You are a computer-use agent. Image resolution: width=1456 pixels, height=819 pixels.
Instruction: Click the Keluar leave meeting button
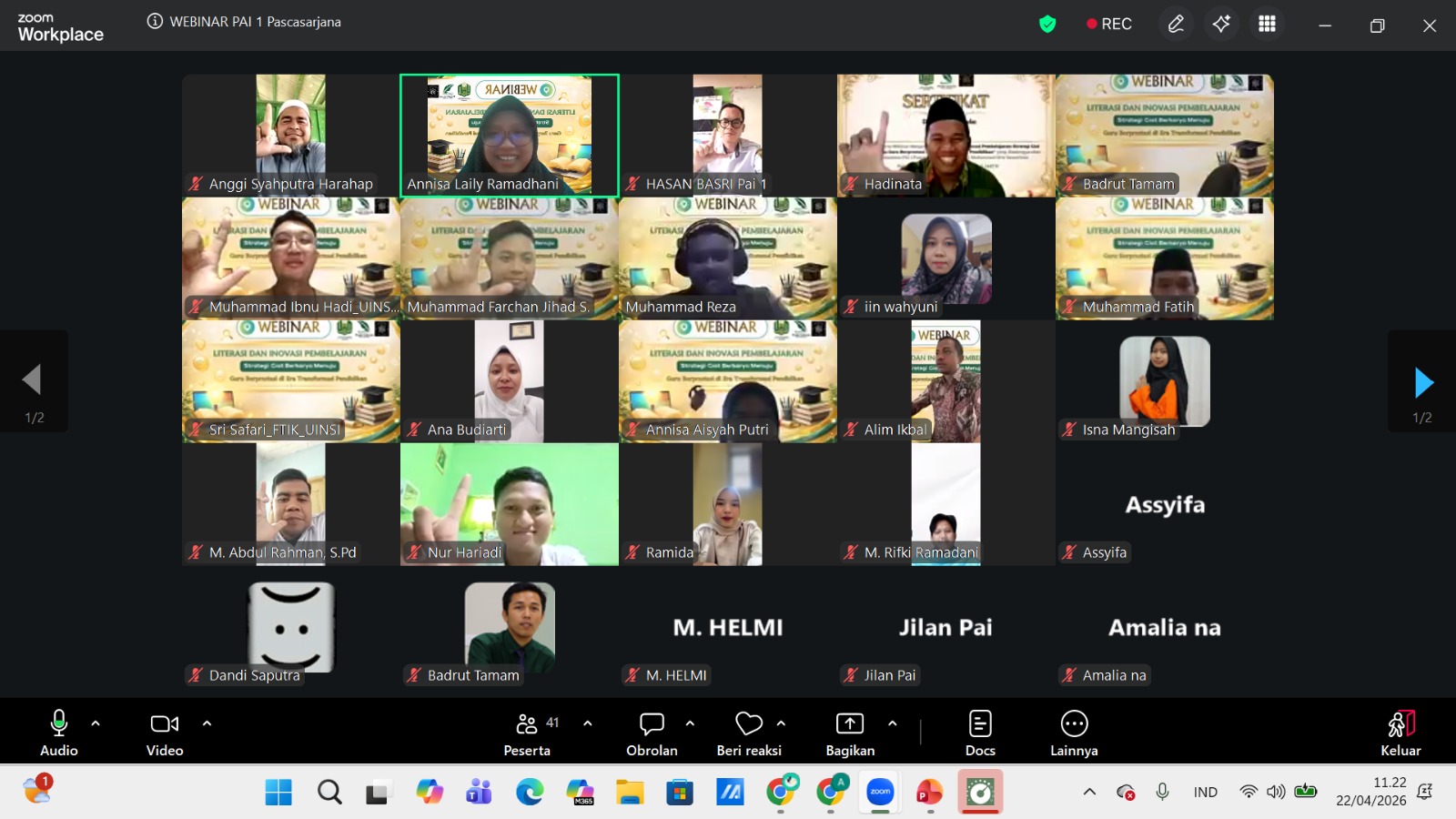[1400, 733]
